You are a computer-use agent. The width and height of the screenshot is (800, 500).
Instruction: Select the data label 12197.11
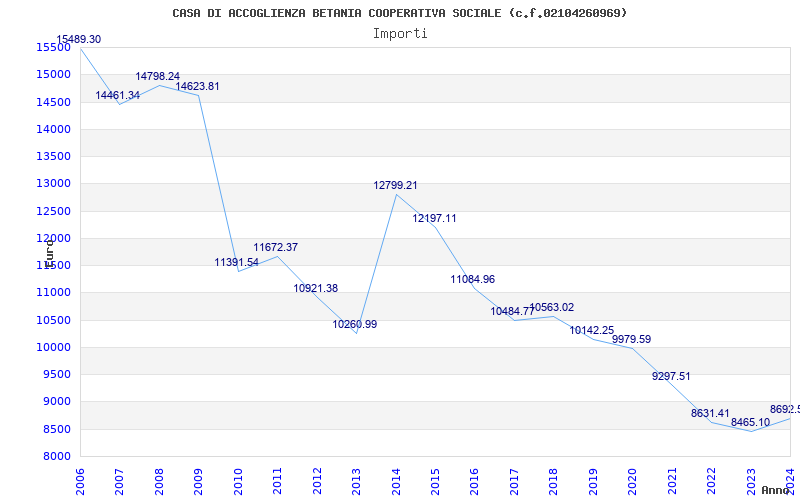point(434,218)
